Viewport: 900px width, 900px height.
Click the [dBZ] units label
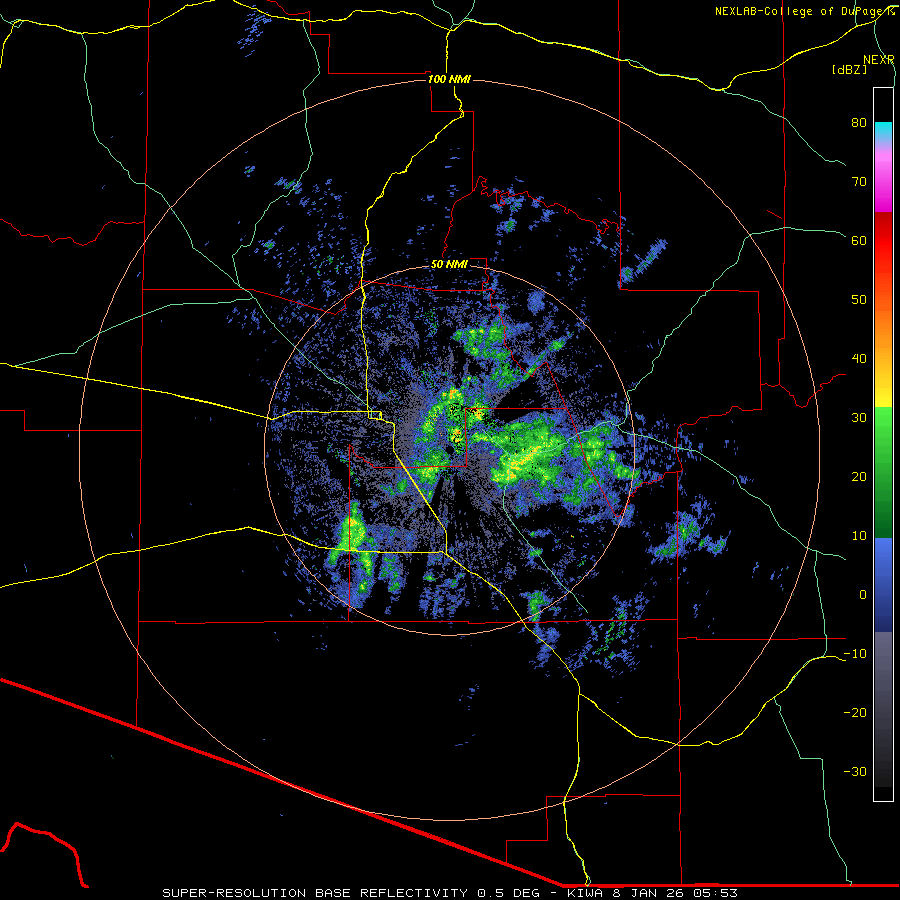849,70
